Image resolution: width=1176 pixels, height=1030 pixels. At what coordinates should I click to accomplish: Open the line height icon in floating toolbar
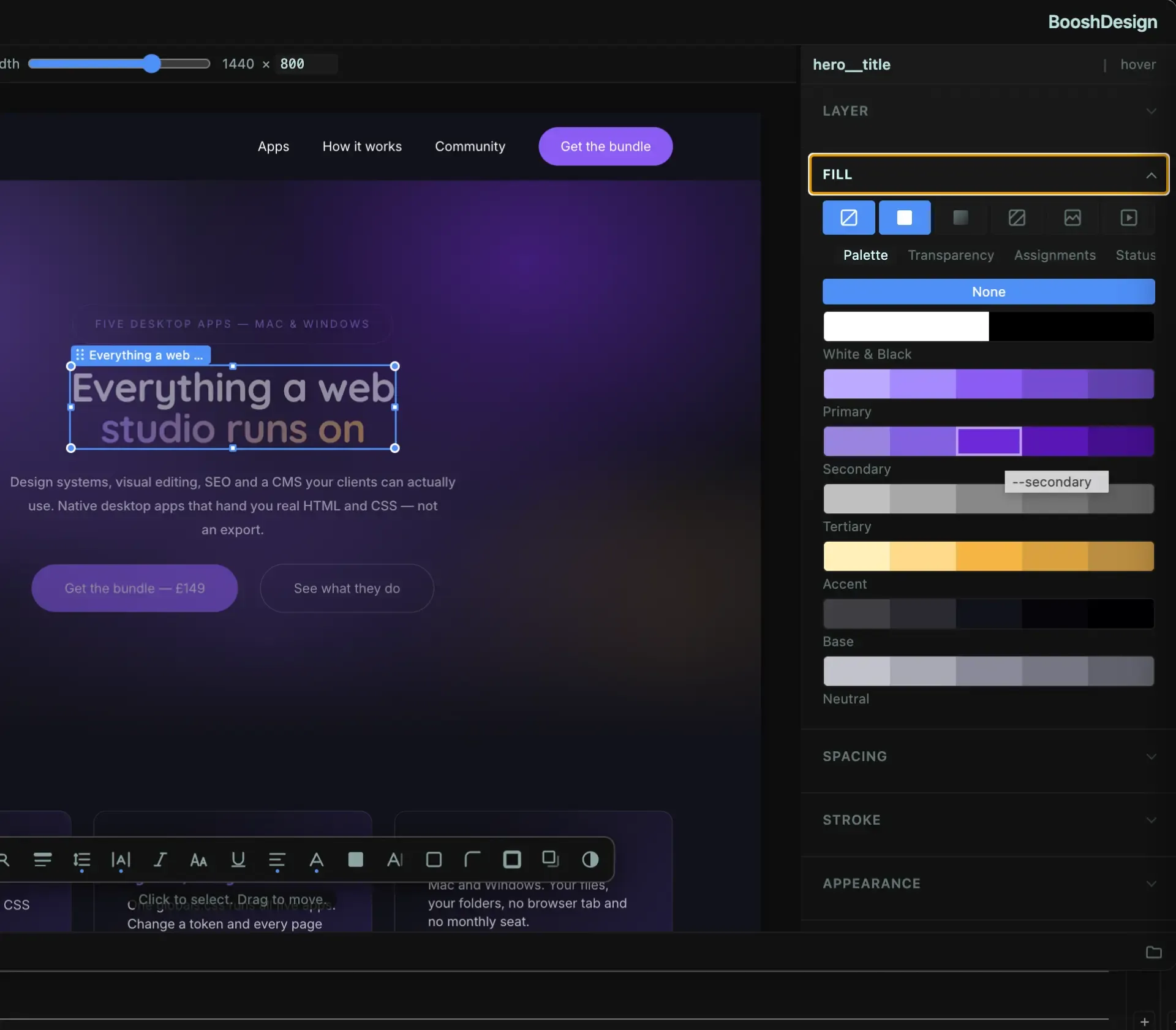point(81,860)
